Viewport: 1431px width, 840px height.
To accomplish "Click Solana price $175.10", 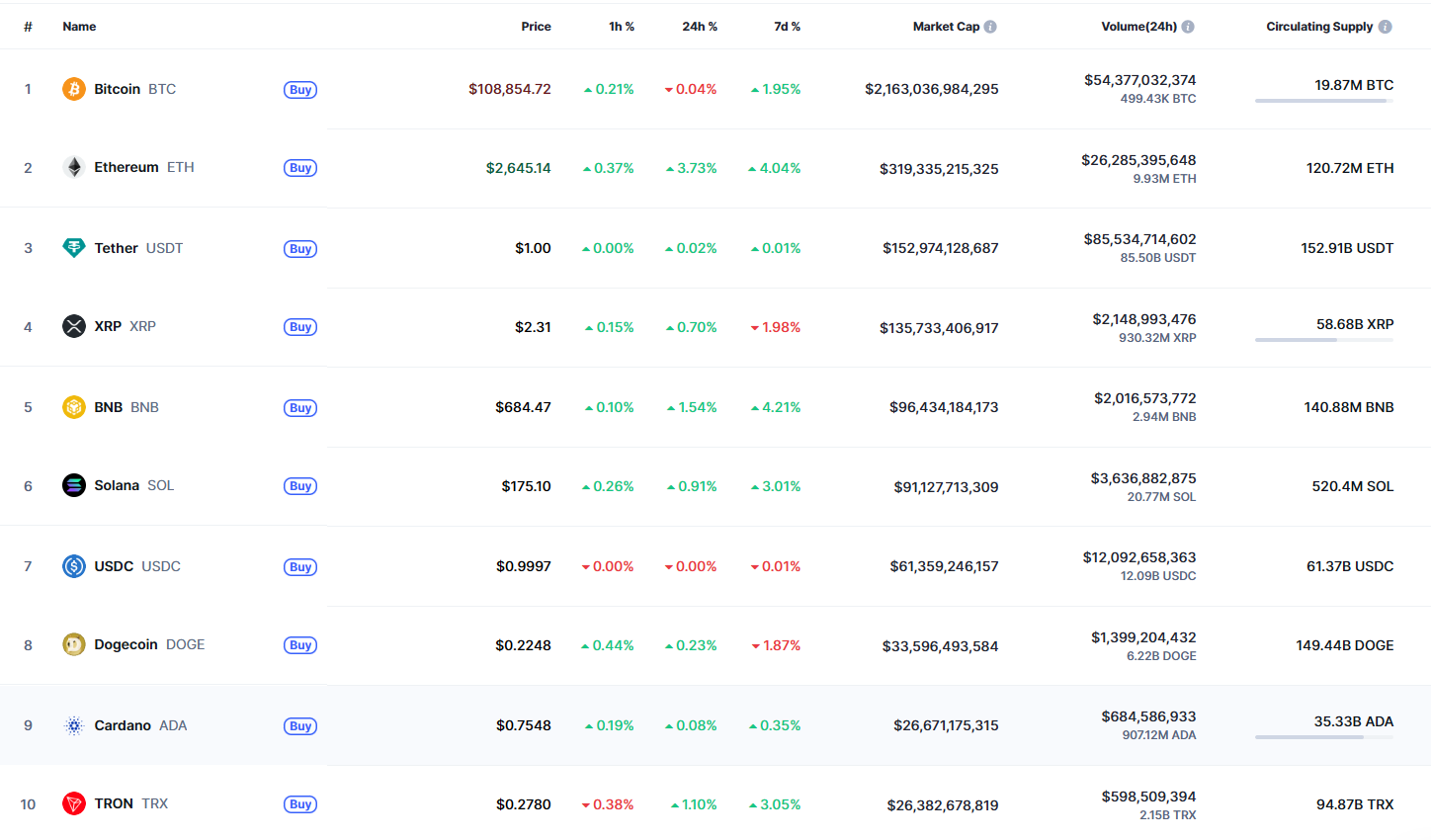I will point(526,486).
